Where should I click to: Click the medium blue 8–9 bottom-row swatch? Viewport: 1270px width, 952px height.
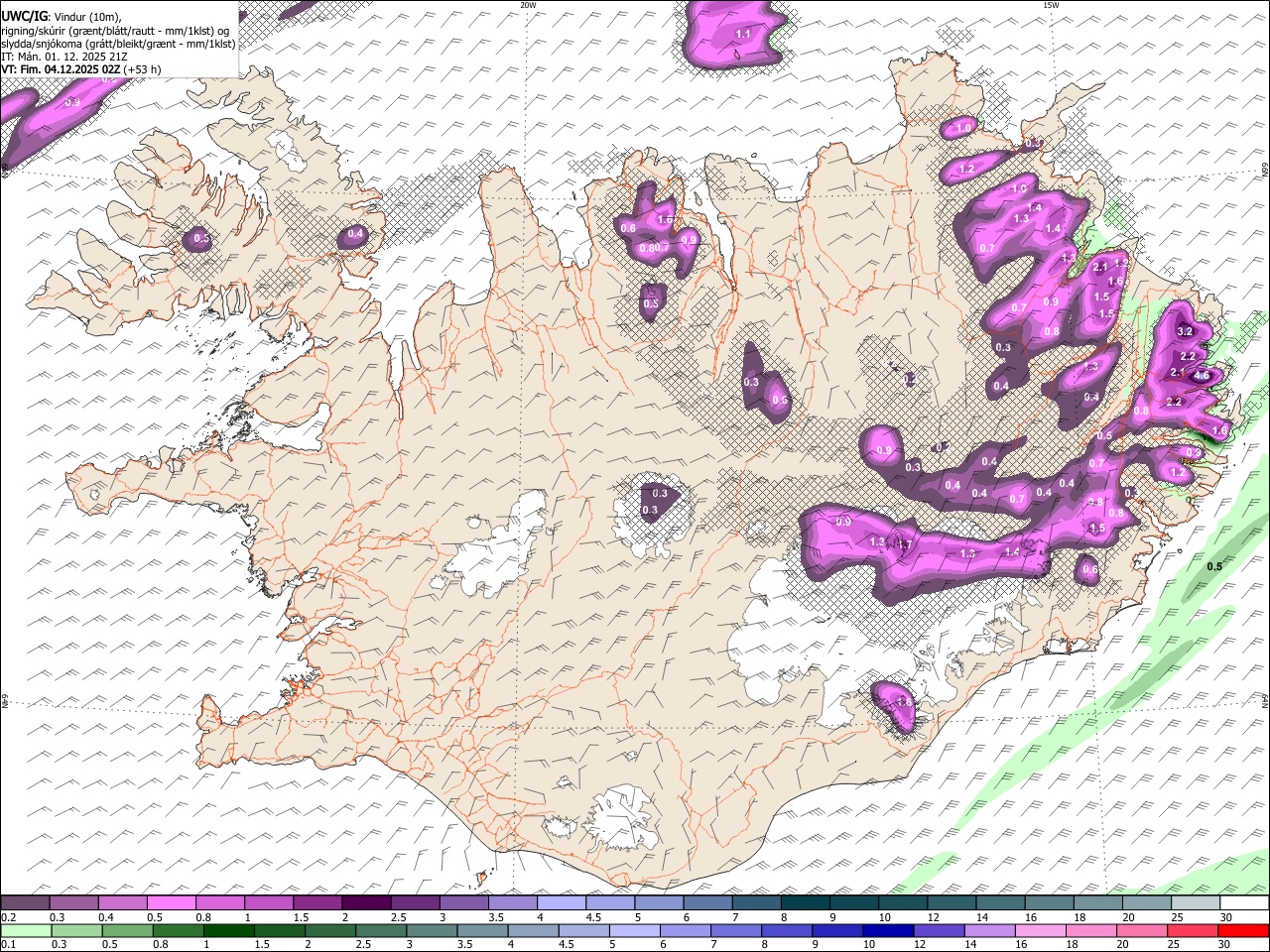tap(786, 930)
